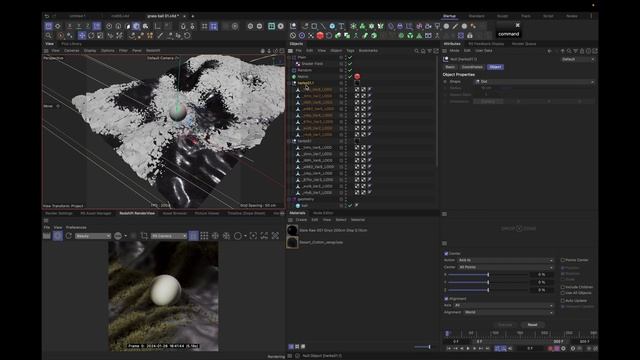This screenshot has height=360, width=640.
Task: Enable the Points Center checkbox
Action: [x=563, y=260]
